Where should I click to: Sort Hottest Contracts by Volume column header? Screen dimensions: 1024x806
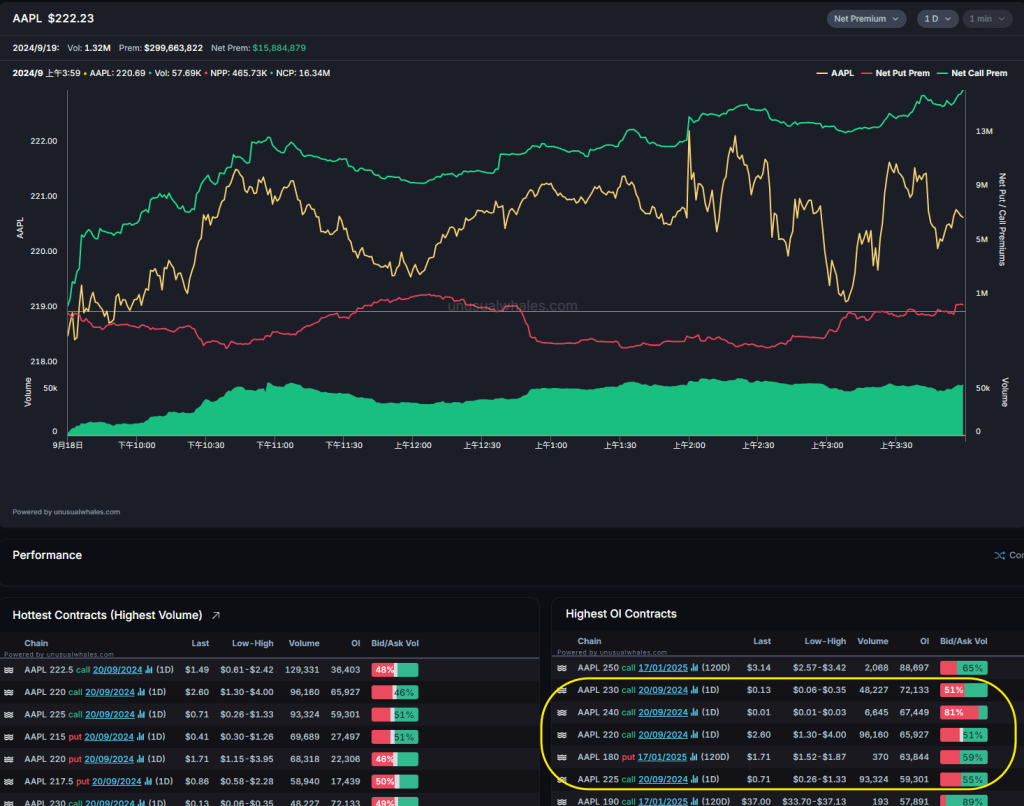304,643
